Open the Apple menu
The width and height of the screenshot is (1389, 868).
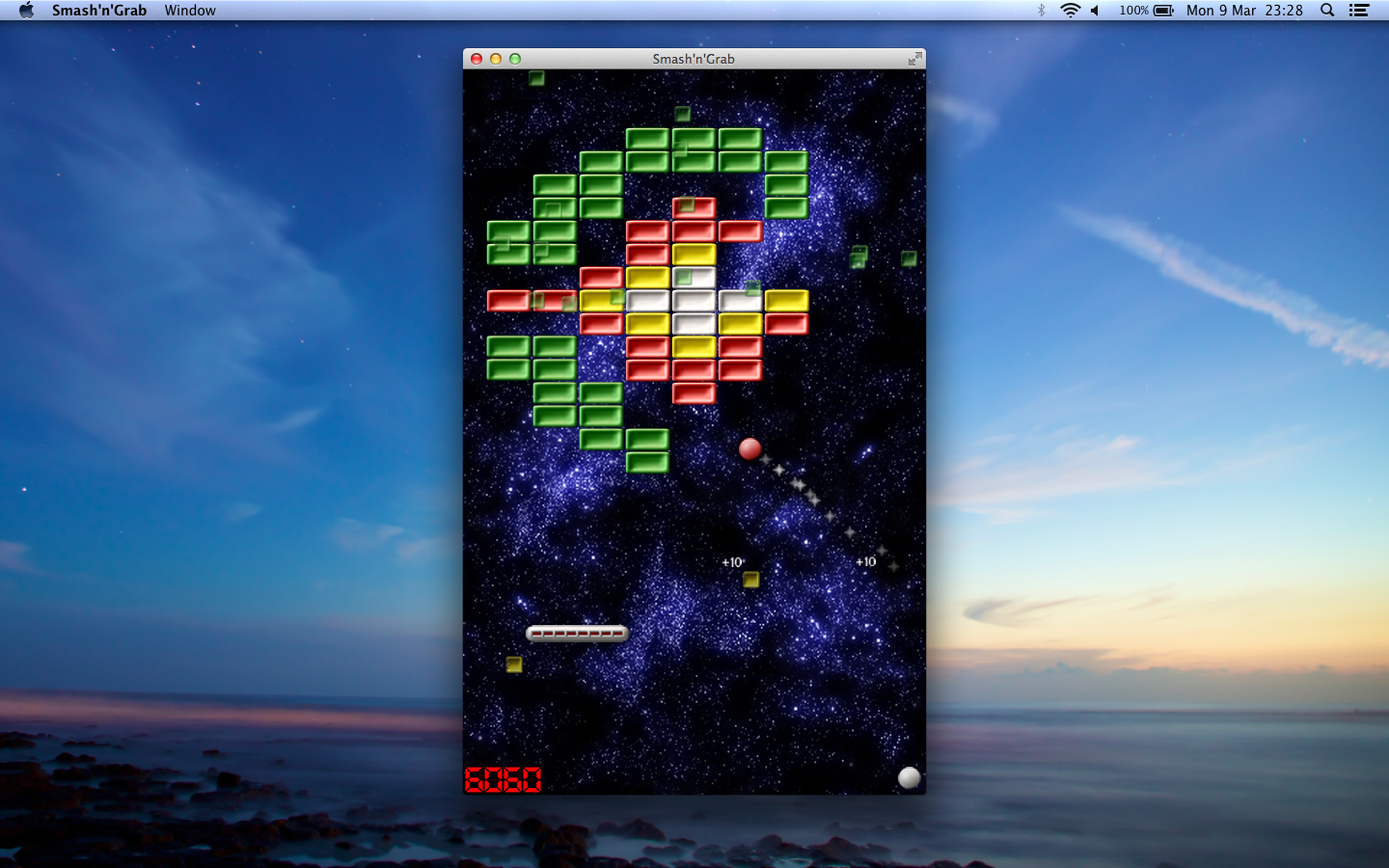click(x=26, y=11)
